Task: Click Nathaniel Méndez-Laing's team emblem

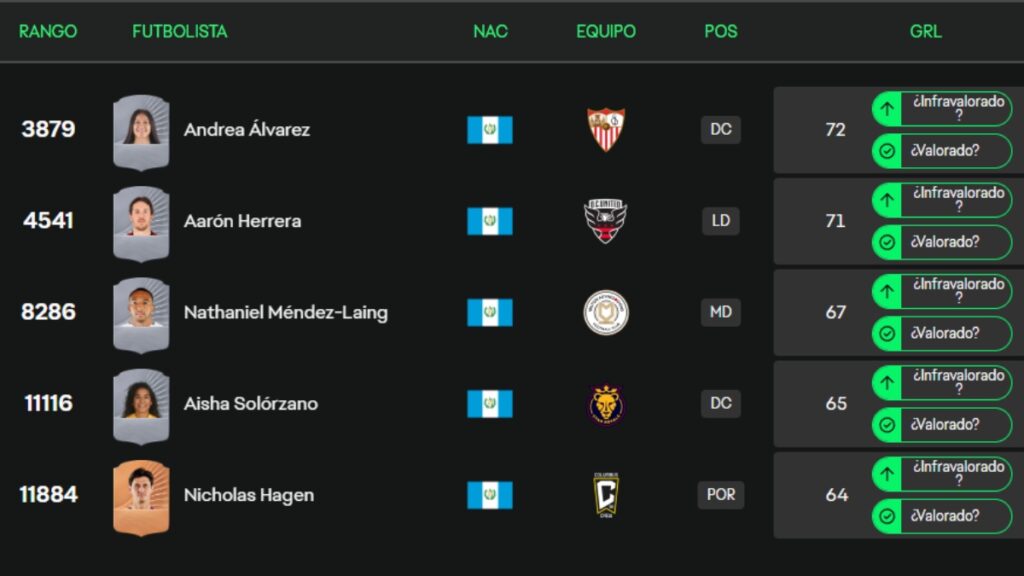Action: 607,312
